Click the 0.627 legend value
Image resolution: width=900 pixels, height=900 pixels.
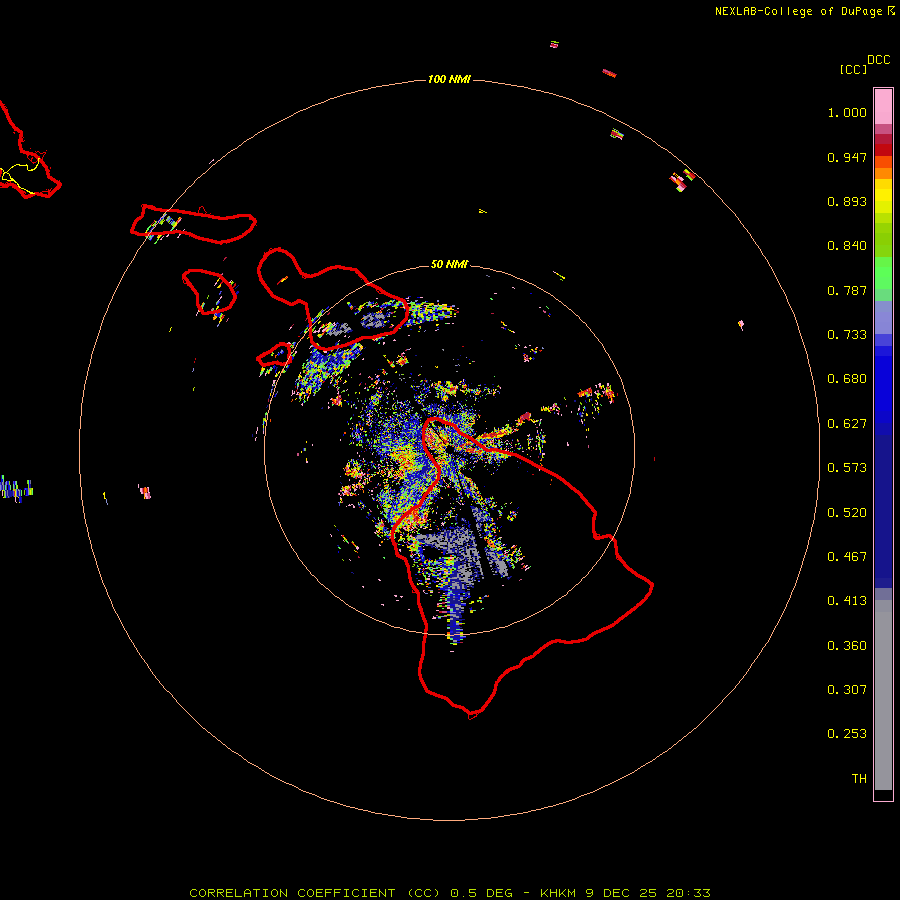pos(847,424)
